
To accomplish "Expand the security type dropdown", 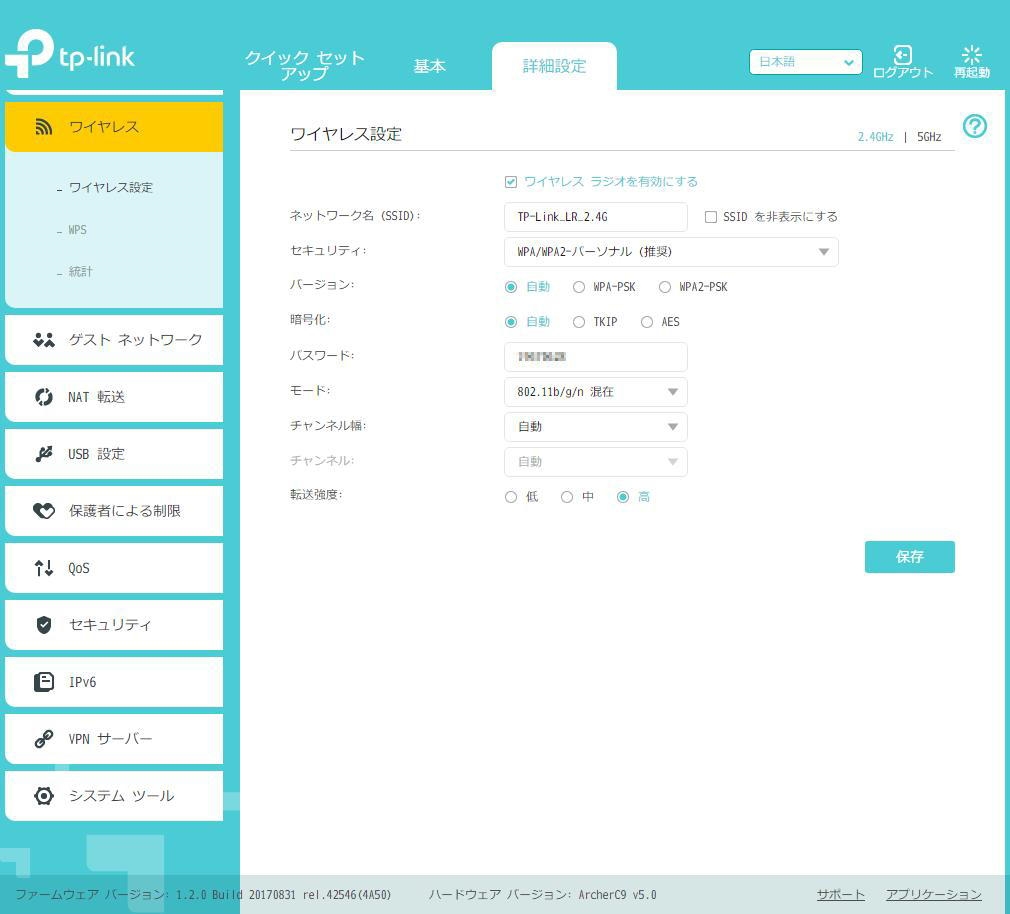I will [x=671, y=252].
